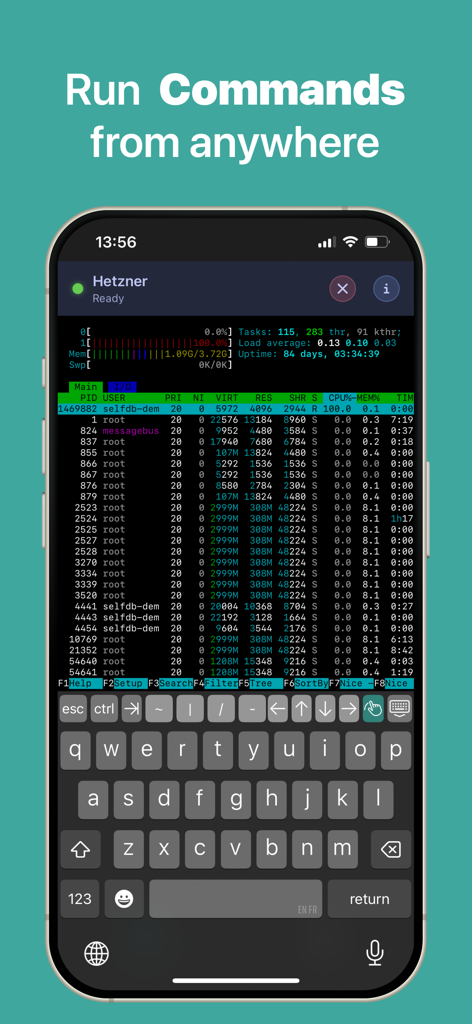Image resolution: width=472 pixels, height=1024 pixels.
Task: Start dictation with the microphone icon
Action: [375, 953]
